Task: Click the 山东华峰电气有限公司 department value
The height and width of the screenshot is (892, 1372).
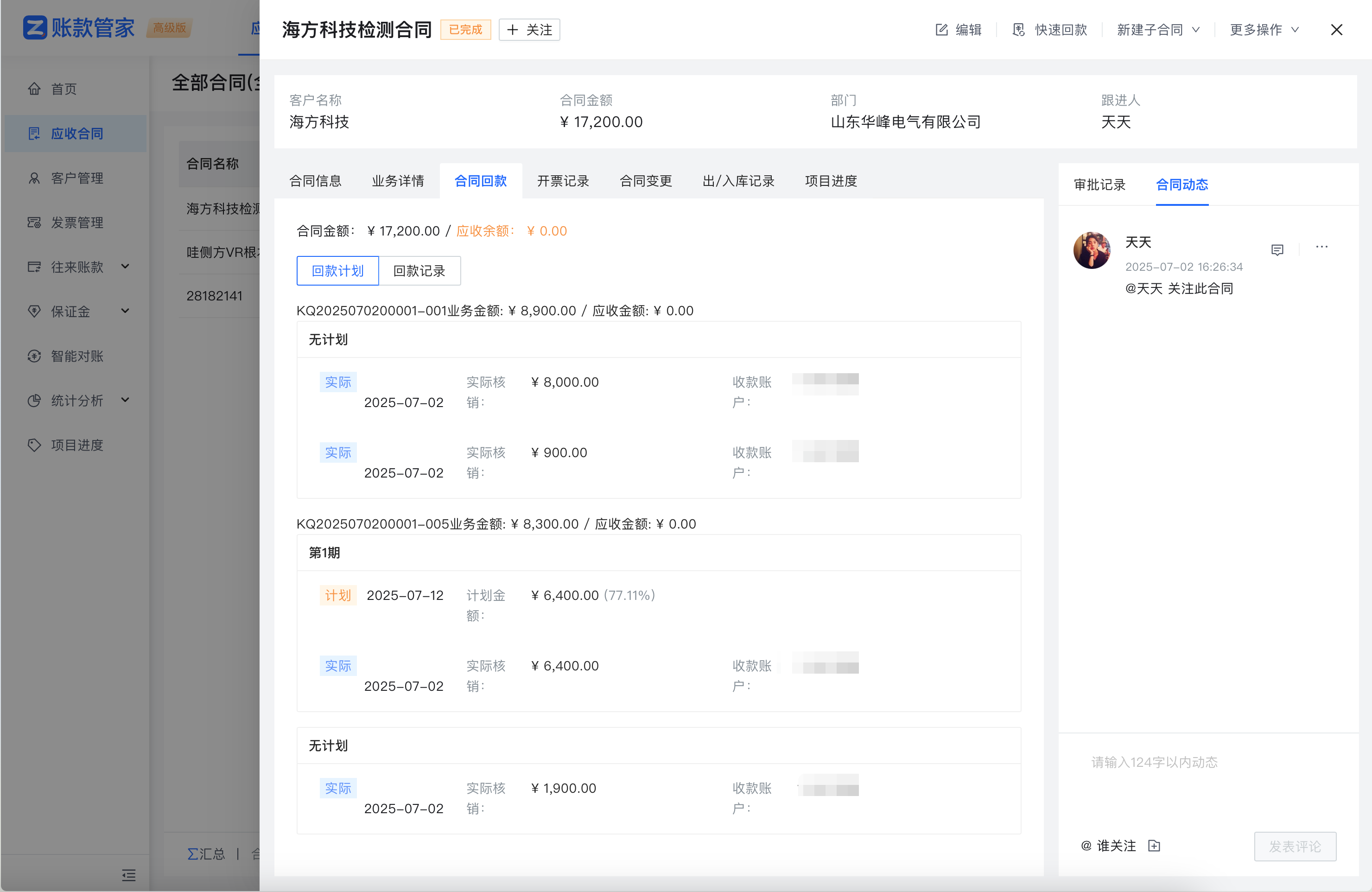Action: point(906,121)
